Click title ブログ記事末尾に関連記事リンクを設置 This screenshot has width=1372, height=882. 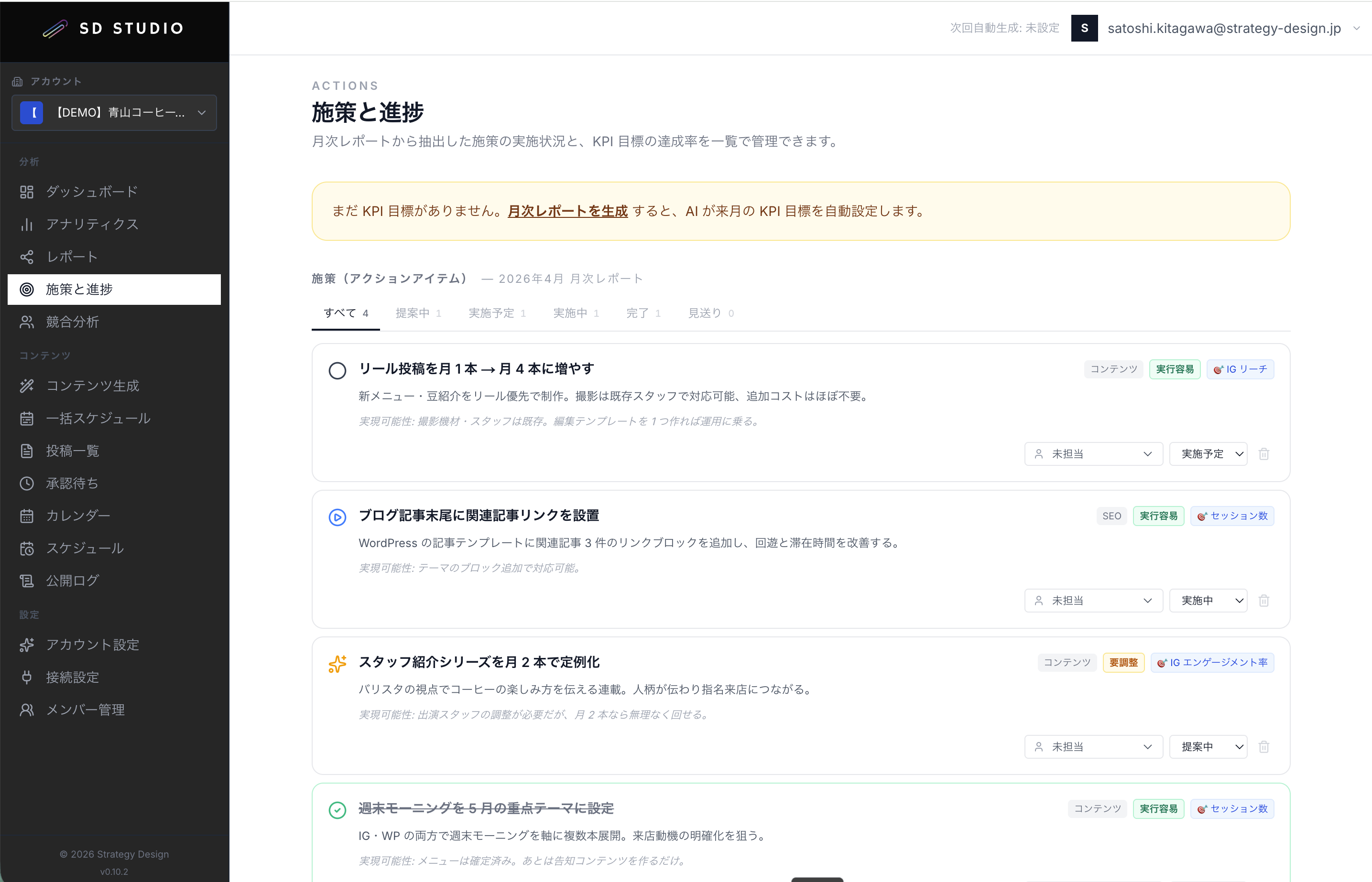pyautogui.click(x=479, y=516)
